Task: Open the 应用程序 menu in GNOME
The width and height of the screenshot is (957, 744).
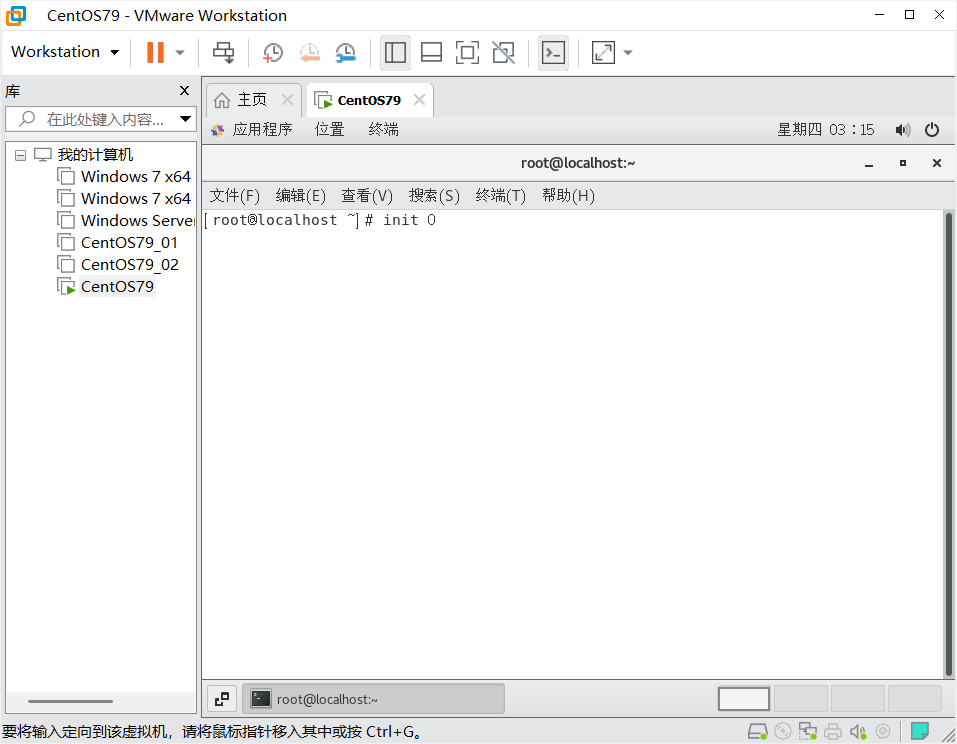Action: tap(252, 129)
